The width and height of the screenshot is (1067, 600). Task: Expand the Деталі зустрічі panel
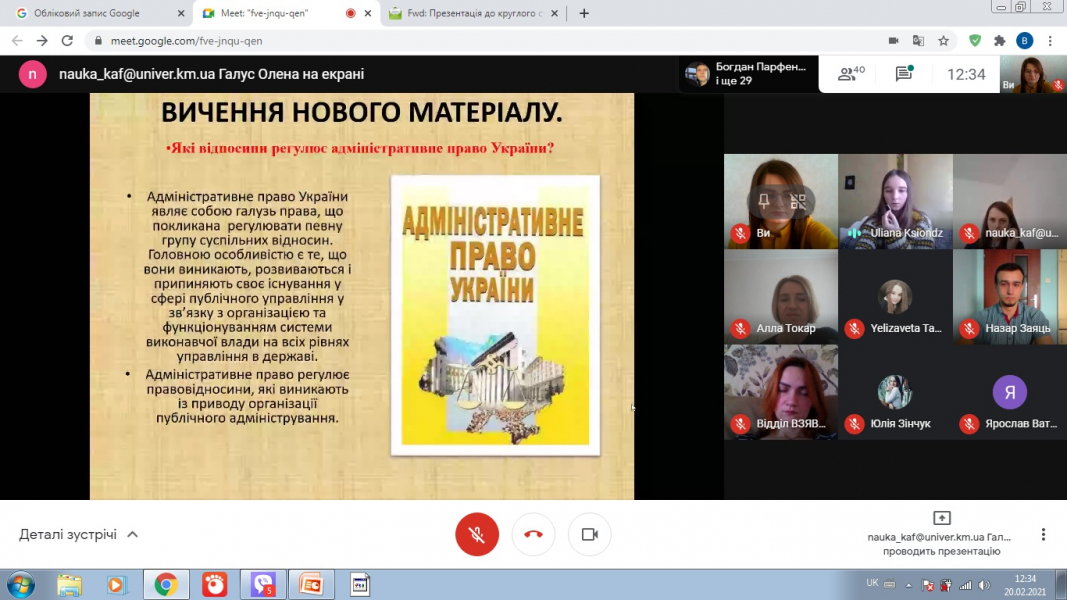tap(78, 535)
